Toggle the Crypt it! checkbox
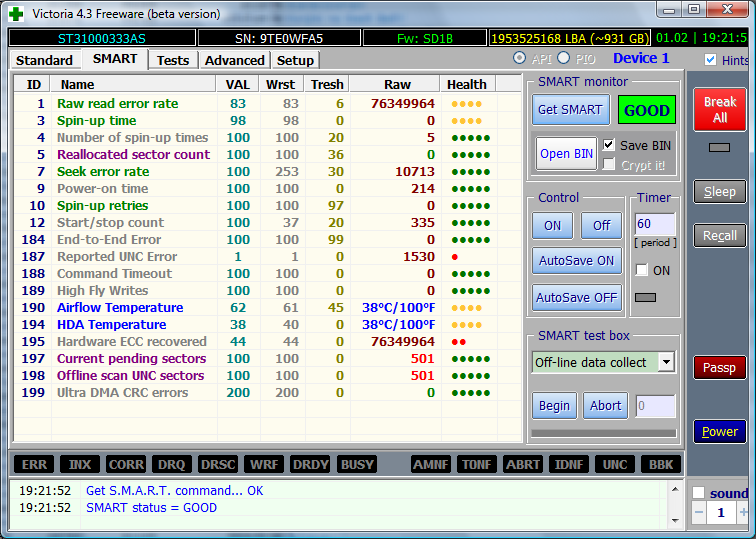756x539 pixels. 609,164
